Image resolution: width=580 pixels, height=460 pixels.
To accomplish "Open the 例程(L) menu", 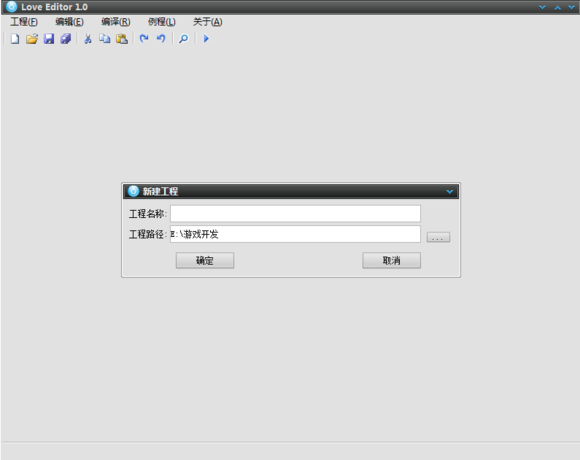I will (x=162, y=22).
